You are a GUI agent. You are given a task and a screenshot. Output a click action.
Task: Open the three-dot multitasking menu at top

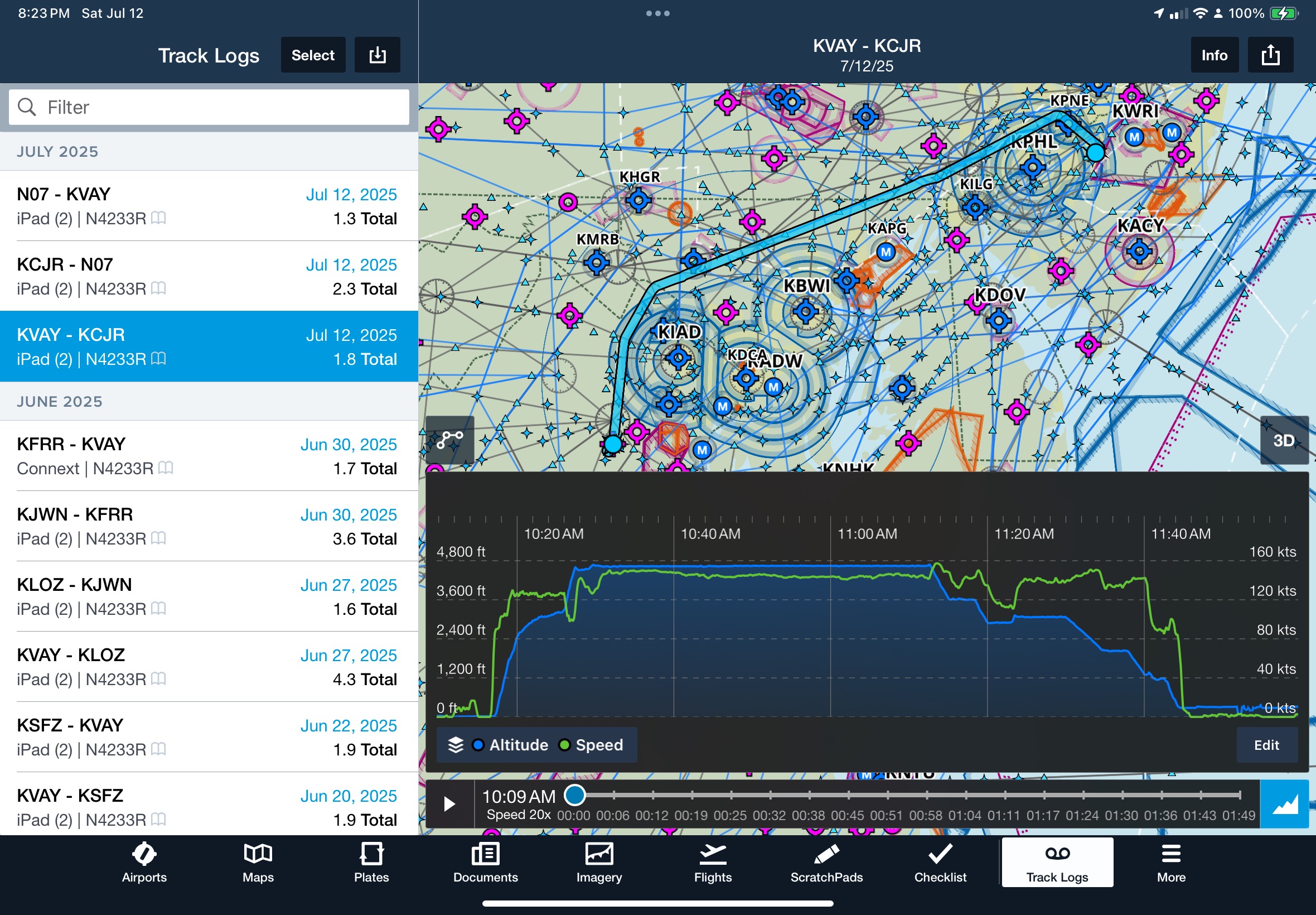(657, 13)
